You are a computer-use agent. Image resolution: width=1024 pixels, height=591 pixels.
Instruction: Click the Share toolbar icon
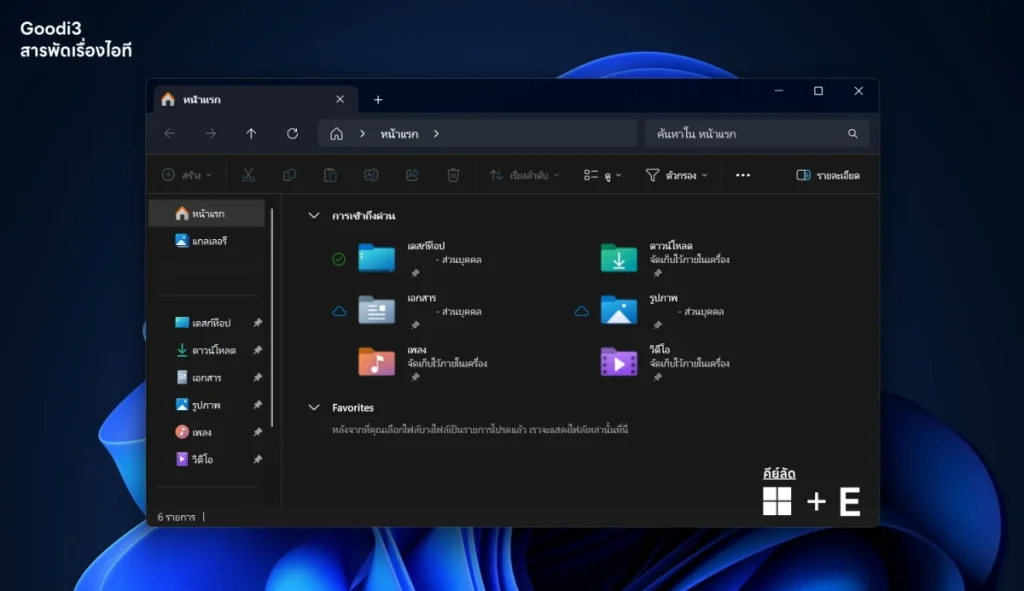(412, 175)
